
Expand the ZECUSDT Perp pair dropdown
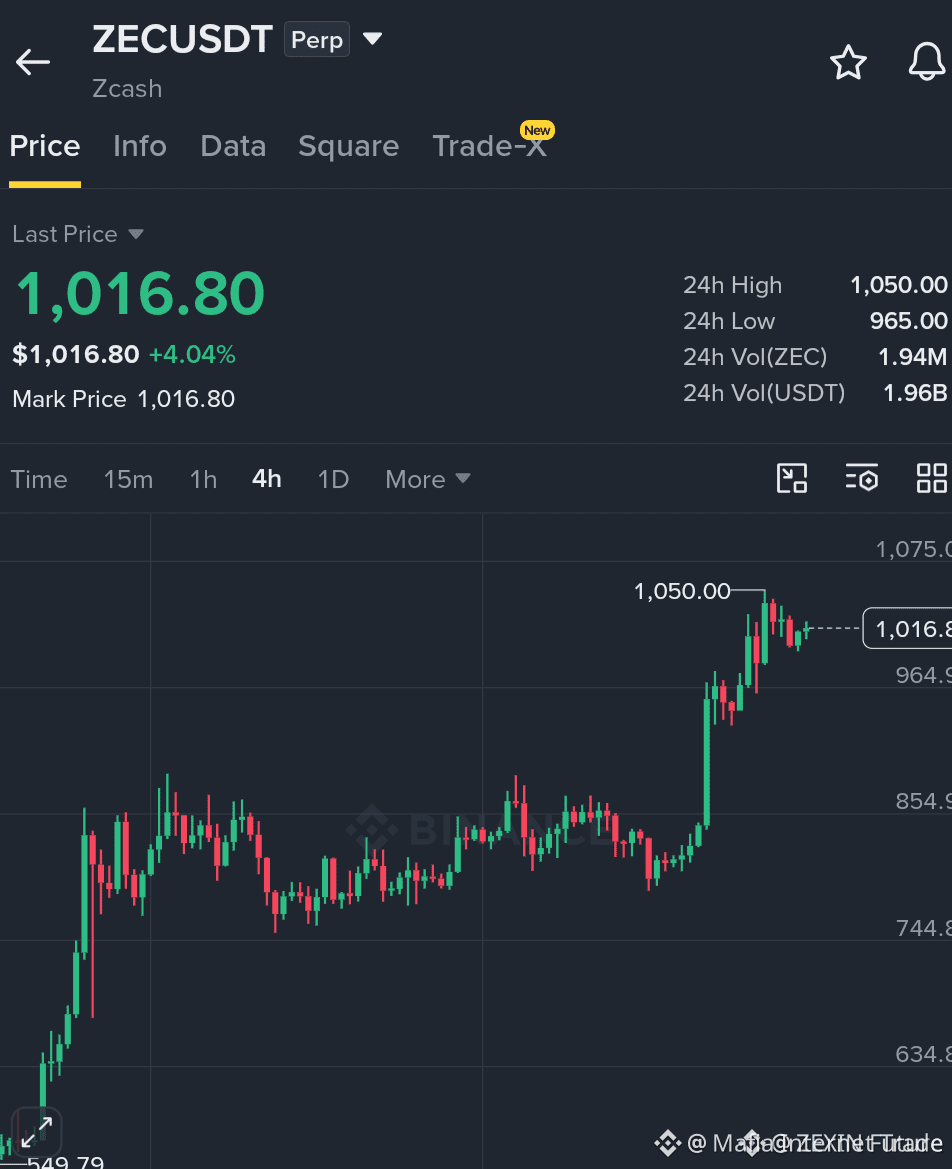372,38
